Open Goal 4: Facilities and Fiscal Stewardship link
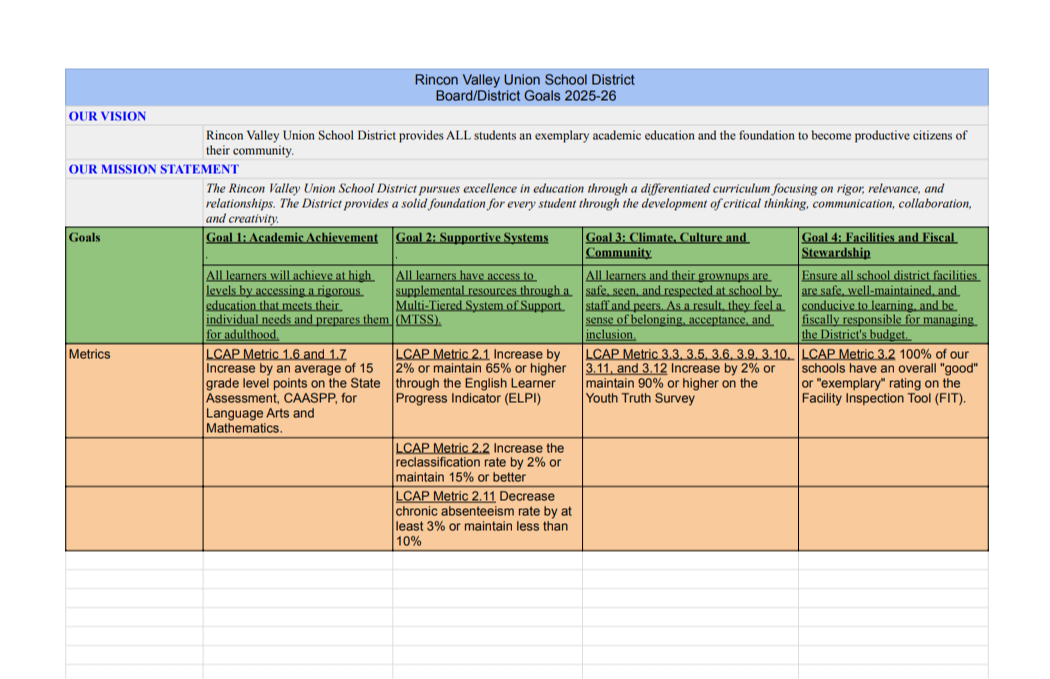 [878, 245]
